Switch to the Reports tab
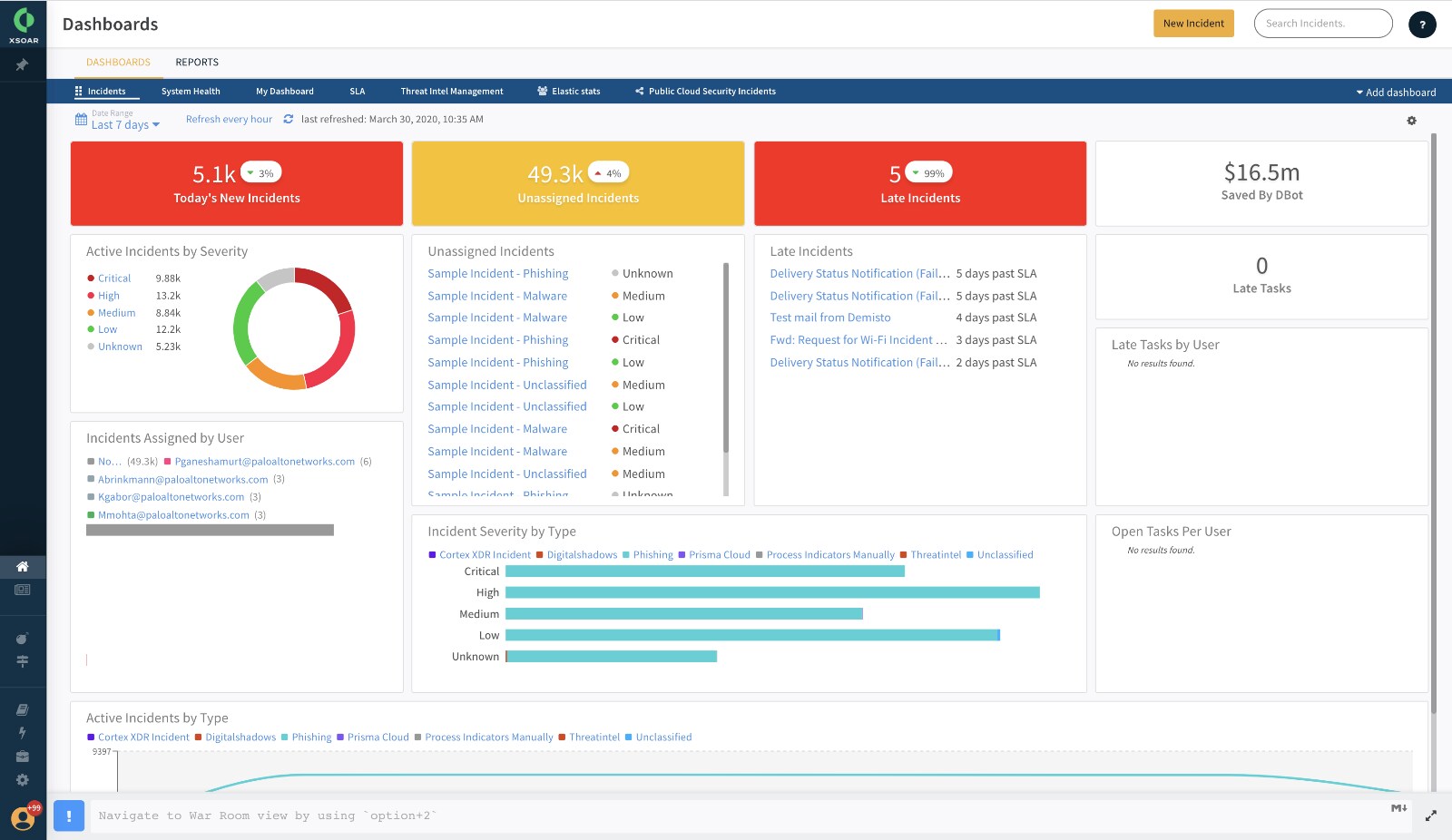 pos(197,63)
